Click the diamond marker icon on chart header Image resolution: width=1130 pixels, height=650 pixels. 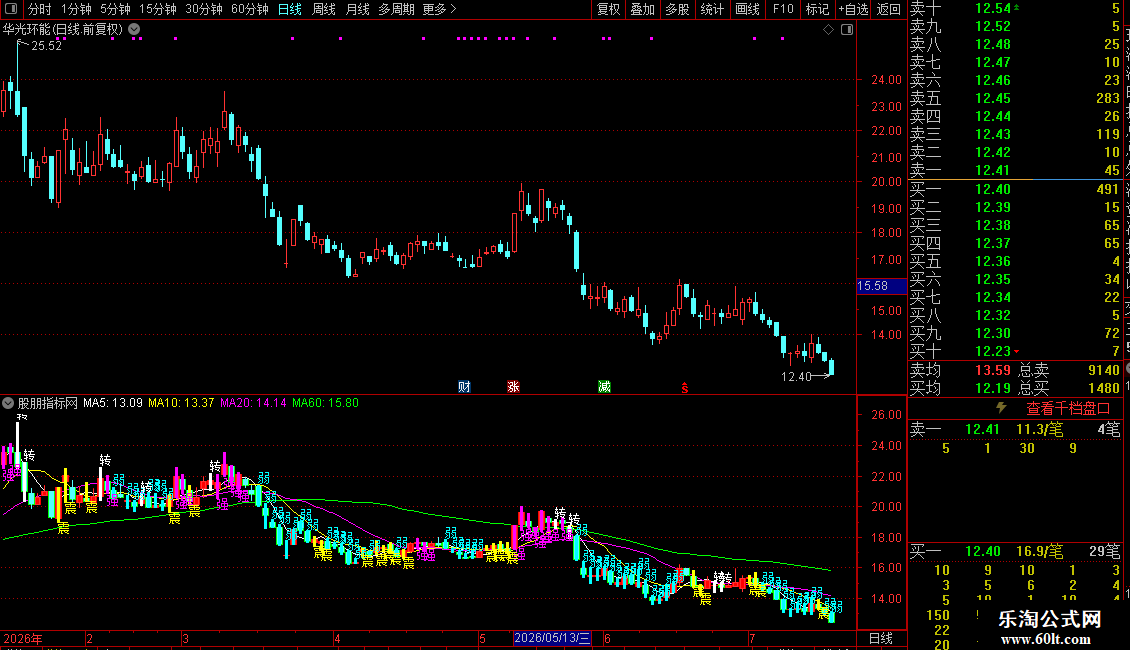tap(828, 30)
